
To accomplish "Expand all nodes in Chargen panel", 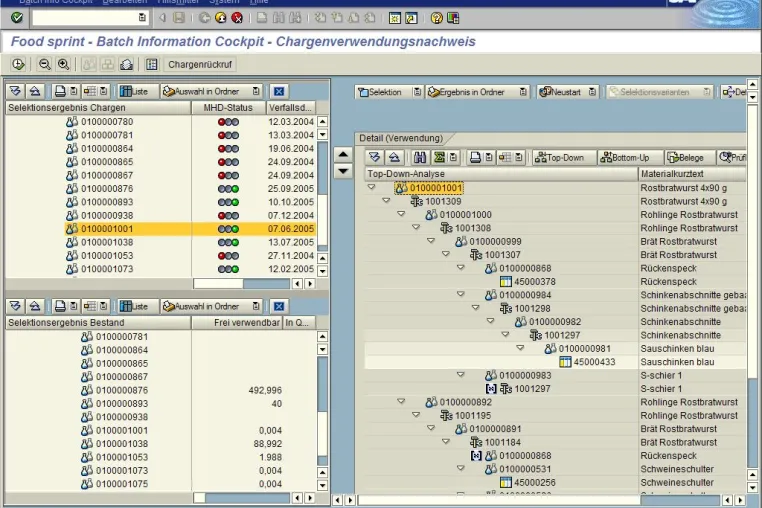I will tap(16, 91).
